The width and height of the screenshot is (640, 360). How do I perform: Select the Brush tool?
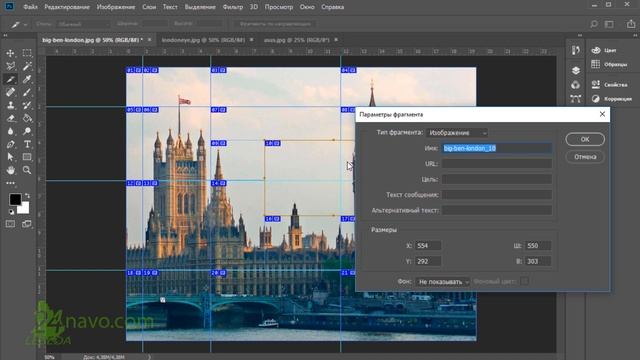(x=27, y=92)
